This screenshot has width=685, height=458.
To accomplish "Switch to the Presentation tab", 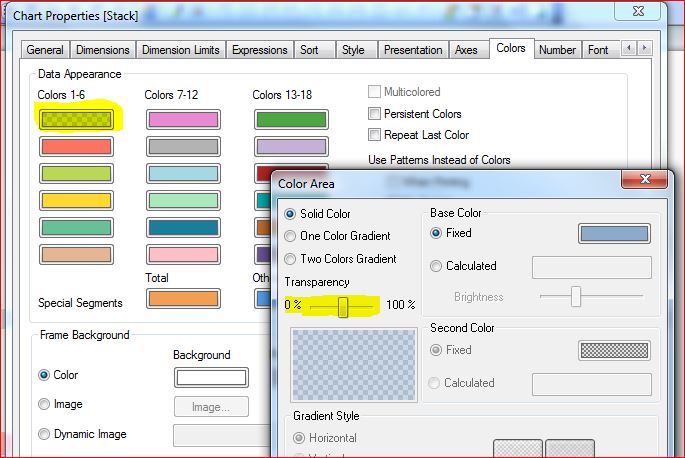I will pyautogui.click(x=413, y=50).
